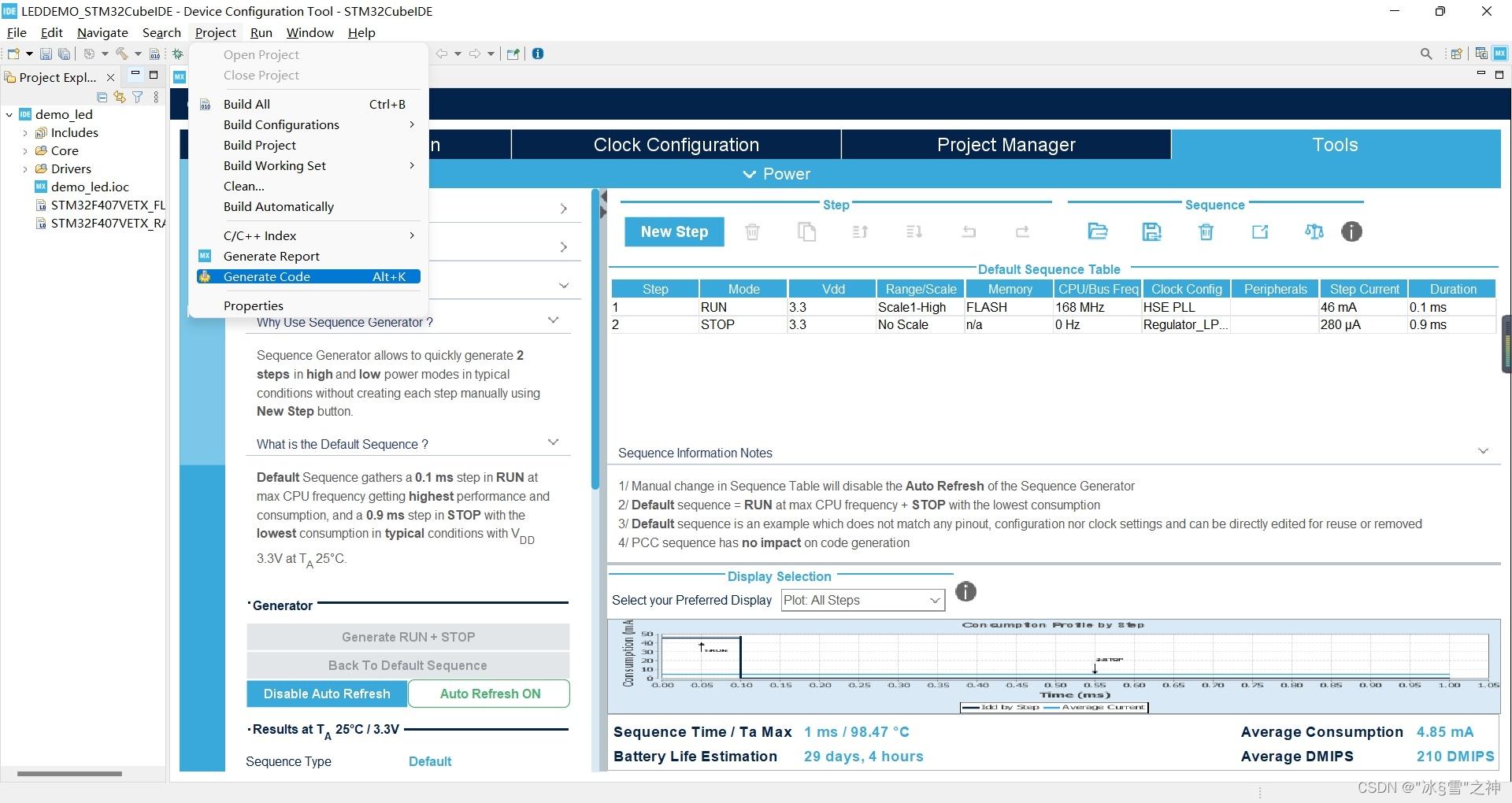The width and height of the screenshot is (1512, 803).
Task: Collapse 'What is the Default Sequence ?' section
Action: point(553,442)
